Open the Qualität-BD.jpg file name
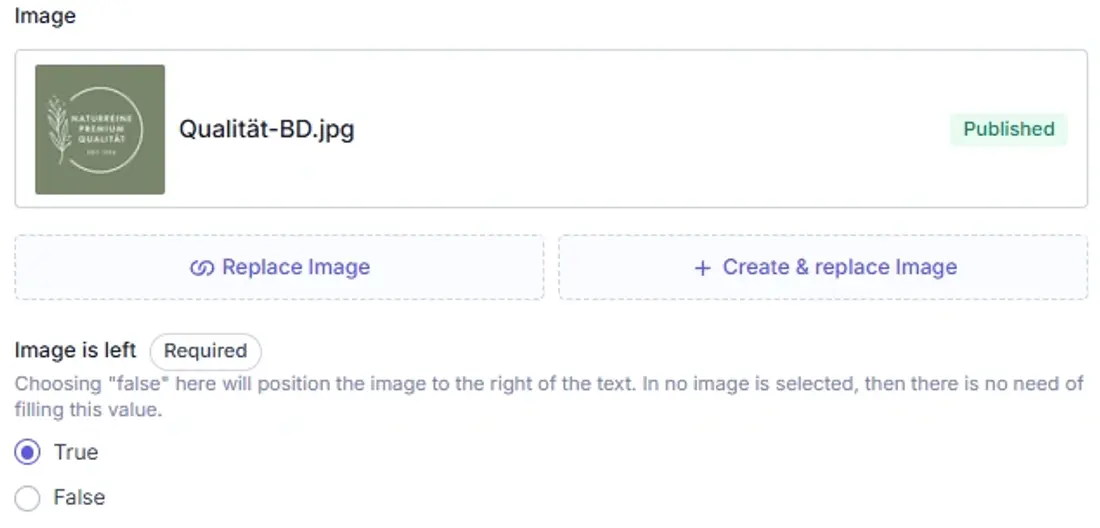Image resolution: width=1100 pixels, height=528 pixels. pyautogui.click(x=267, y=130)
